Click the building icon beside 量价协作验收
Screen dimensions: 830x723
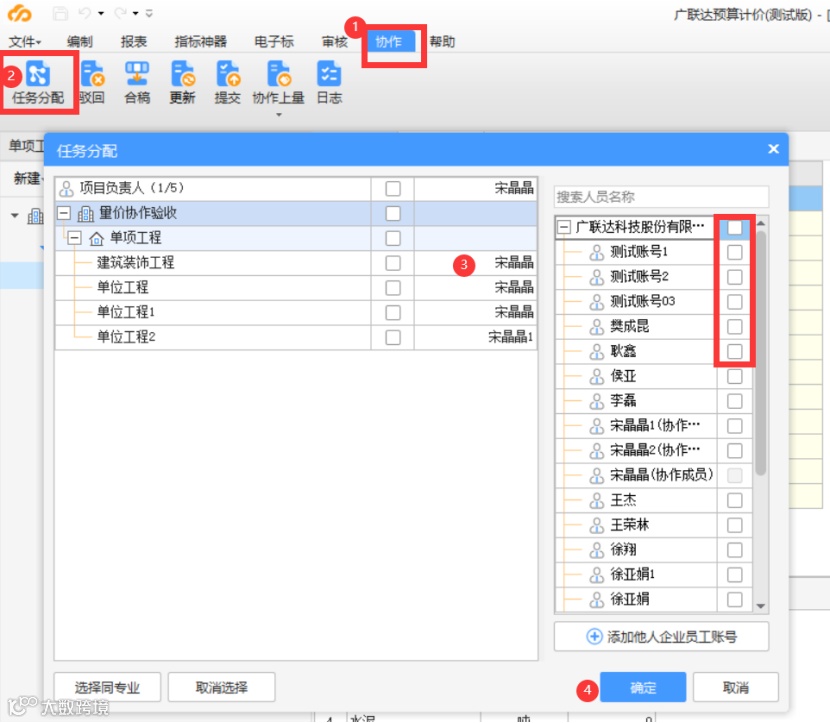click(86, 214)
